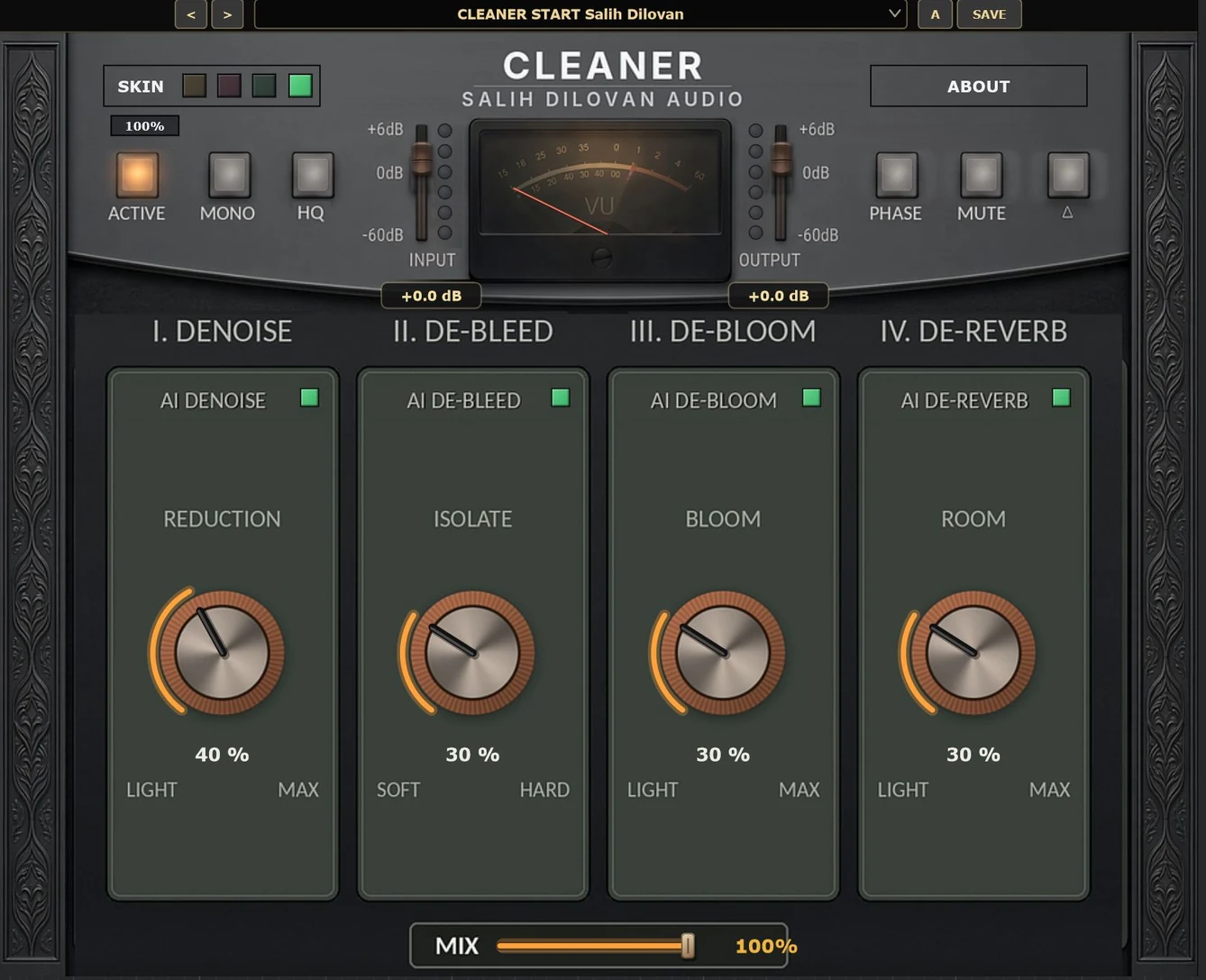Click the A compare button
The width and height of the screenshot is (1206, 980).
point(935,14)
